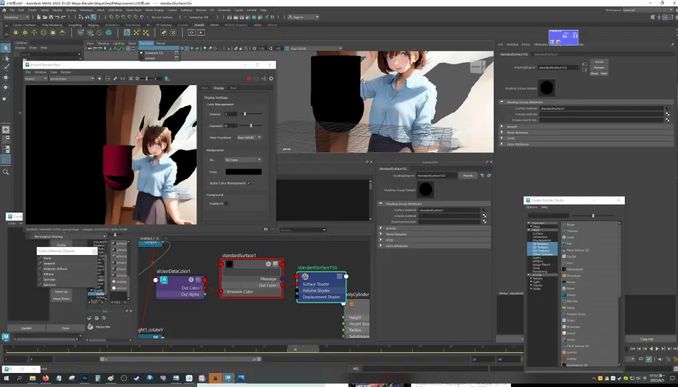Open the background BG dropdown in Display settings
This screenshot has width=678, height=387.
[x=243, y=160]
